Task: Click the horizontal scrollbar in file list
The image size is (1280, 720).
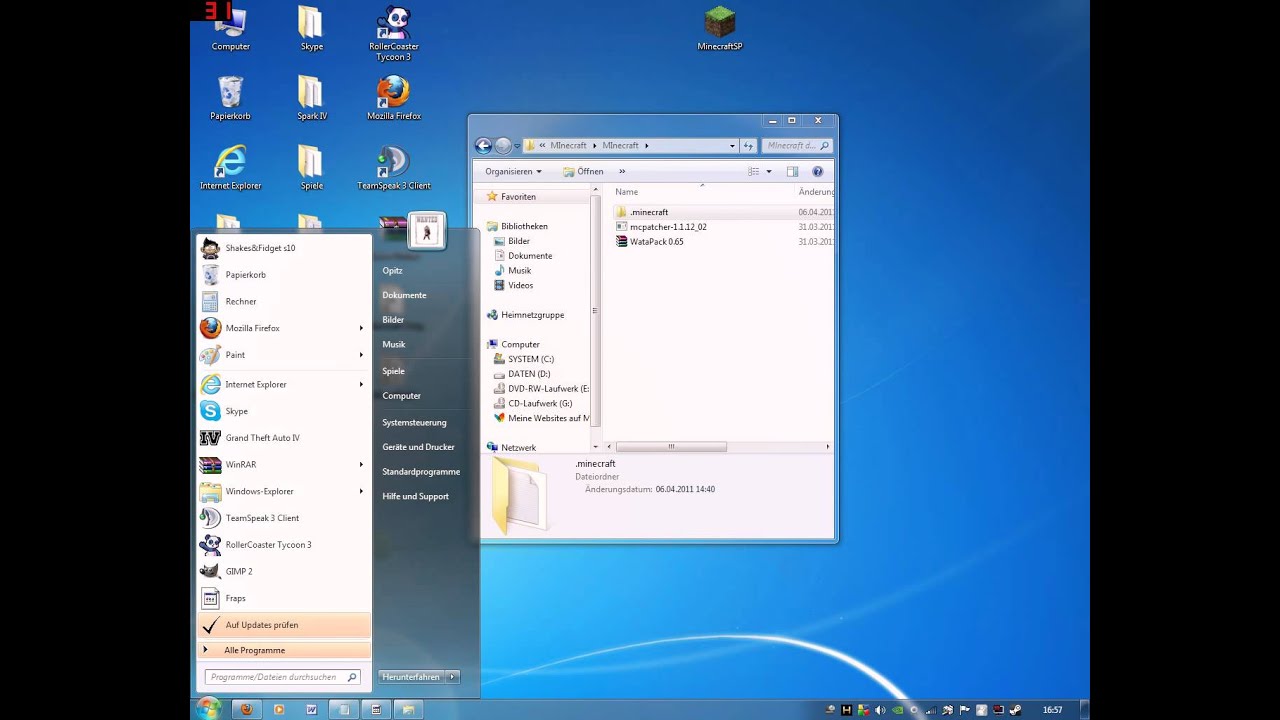Action: pyautogui.click(x=670, y=447)
